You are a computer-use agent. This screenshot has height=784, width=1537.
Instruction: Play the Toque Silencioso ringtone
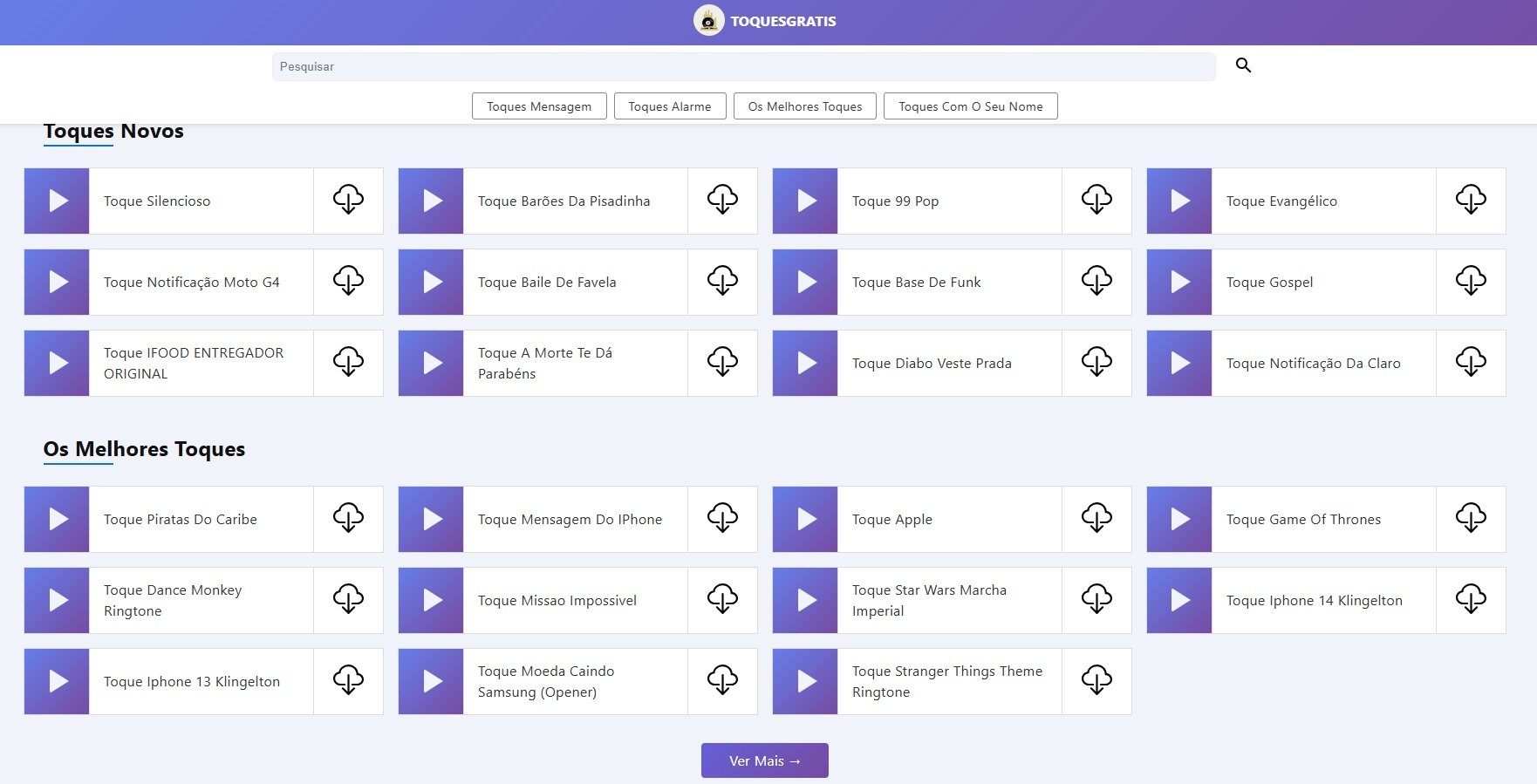pos(57,201)
